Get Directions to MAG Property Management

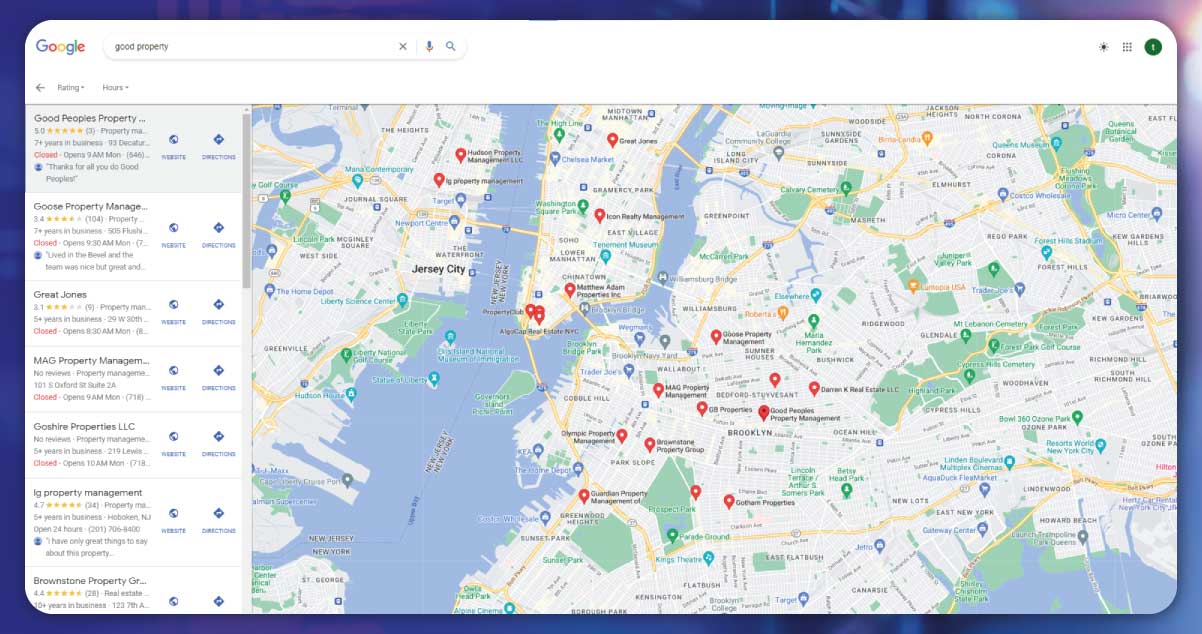(x=219, y=377)
